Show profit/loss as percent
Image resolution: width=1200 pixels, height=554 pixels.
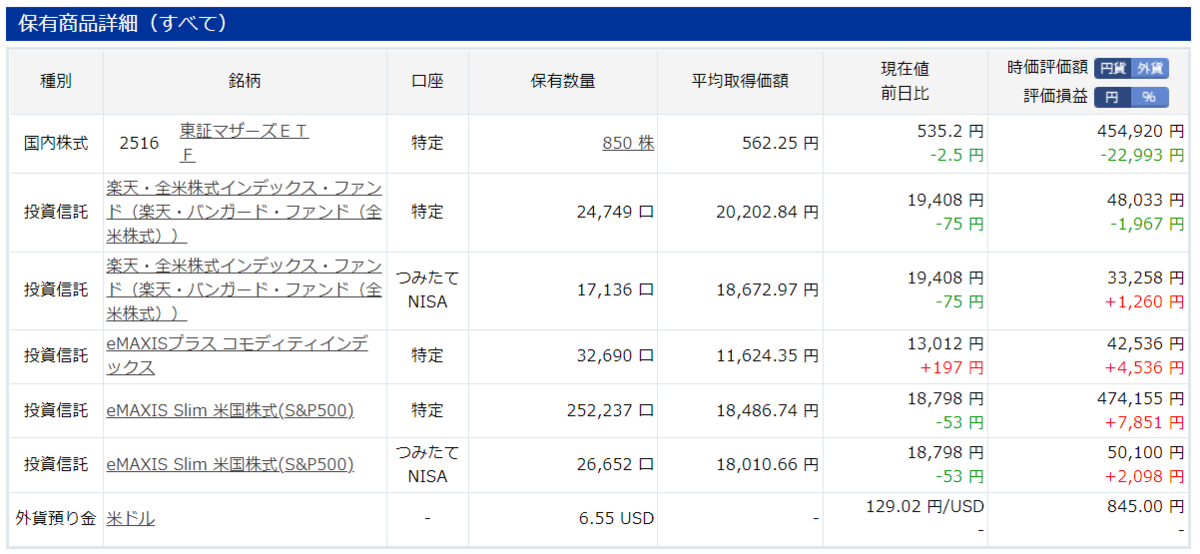(1149, 97)
